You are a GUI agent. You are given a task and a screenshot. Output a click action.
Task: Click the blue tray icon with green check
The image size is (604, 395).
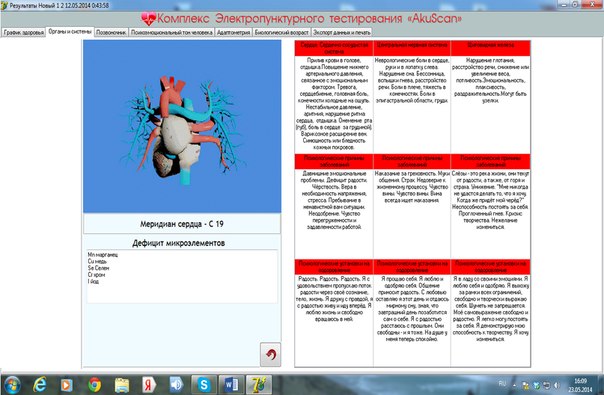(536, 385)
